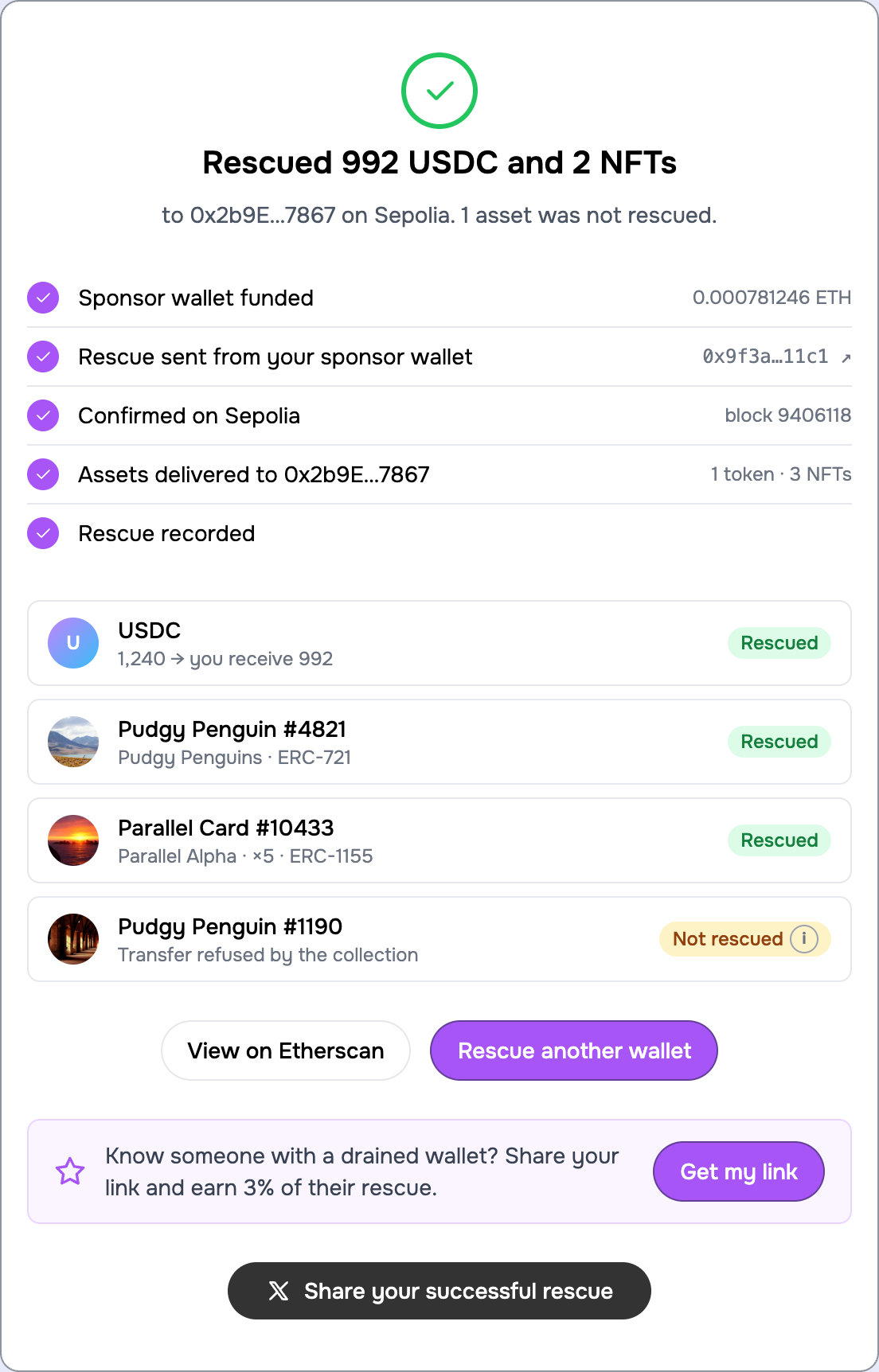Screen dimensions: 879x1372
Task: Click the Confirmed on Sepolia check icon
Action: [x=43, y=415]
